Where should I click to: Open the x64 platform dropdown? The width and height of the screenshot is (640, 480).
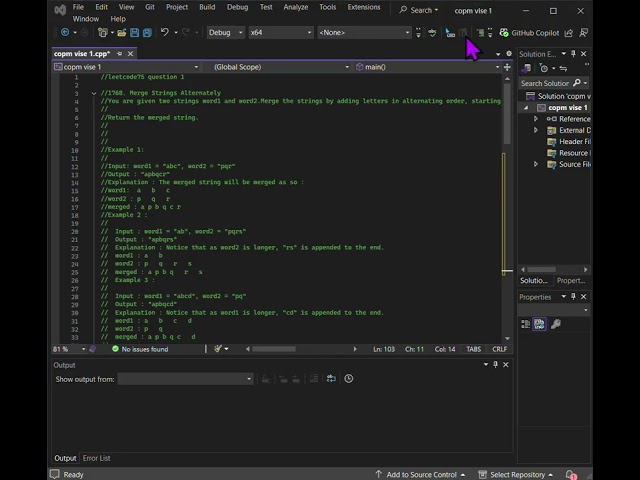(x=281, y=32)
